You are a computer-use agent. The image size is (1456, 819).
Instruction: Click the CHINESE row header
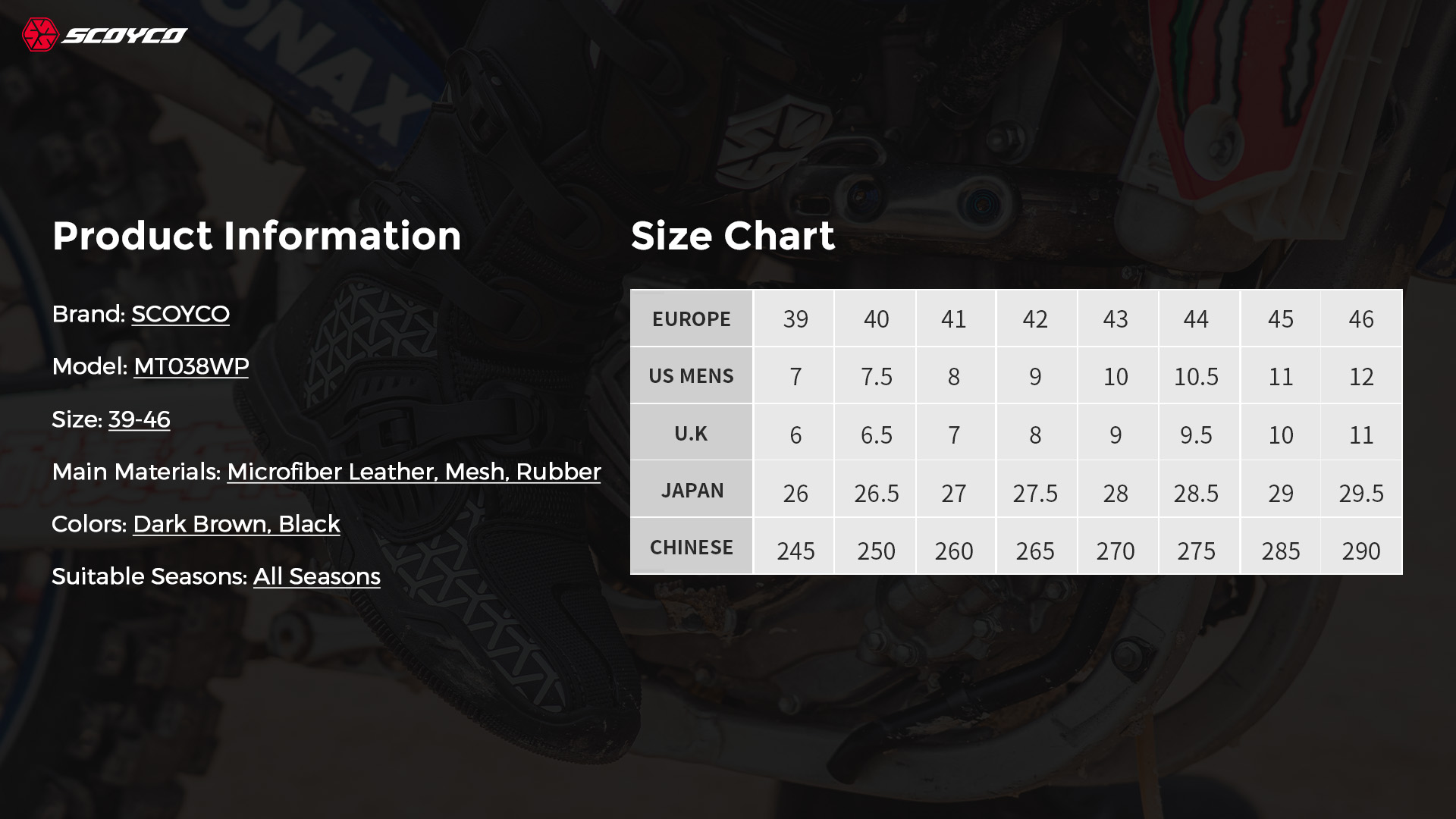[692, 547]
